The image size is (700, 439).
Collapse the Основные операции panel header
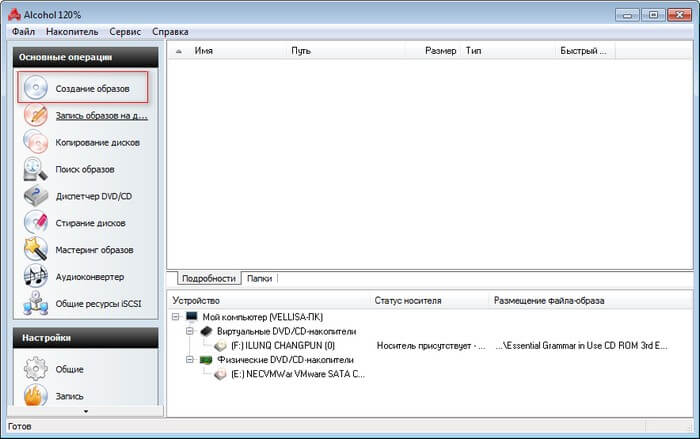click(x=85, y=57)
